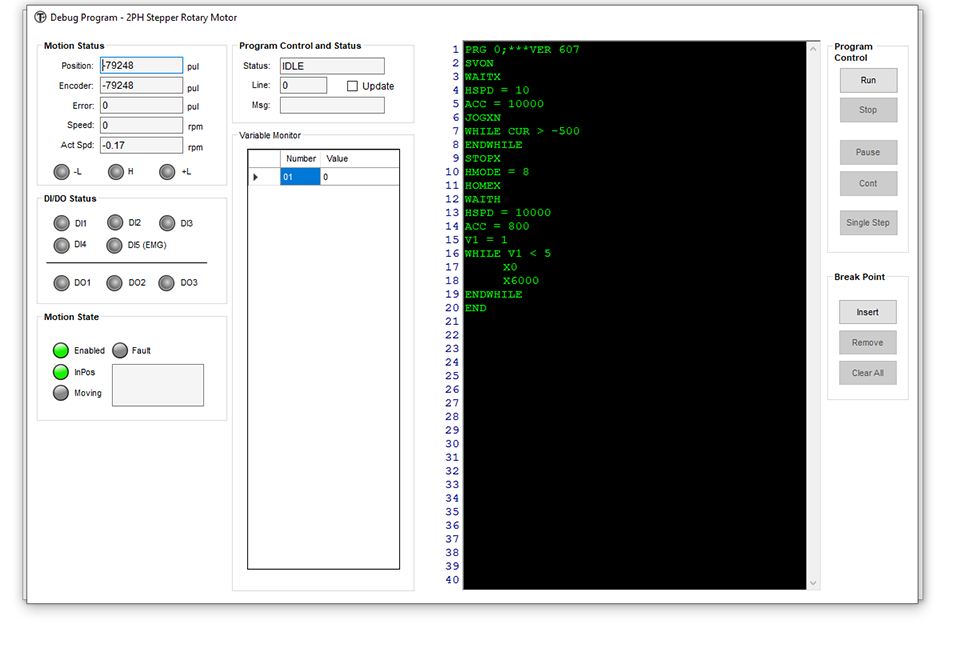Click the code editor scrollbar down arrow
Viewport: 968px width, 646px height.
coord(813,583)
